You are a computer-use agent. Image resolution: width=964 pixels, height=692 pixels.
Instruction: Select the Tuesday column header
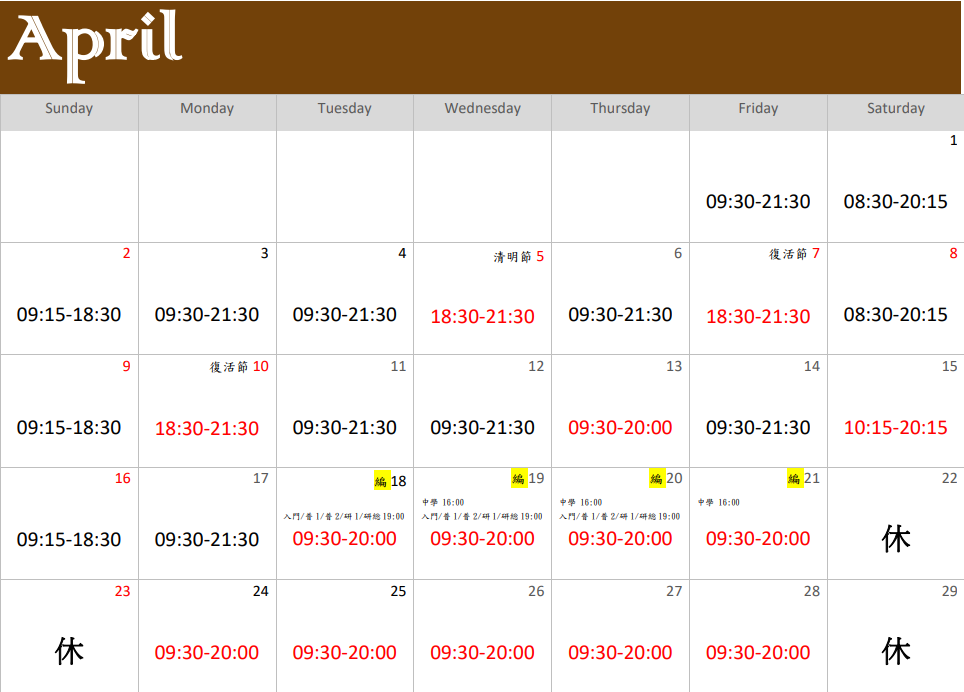pos(344,108)
